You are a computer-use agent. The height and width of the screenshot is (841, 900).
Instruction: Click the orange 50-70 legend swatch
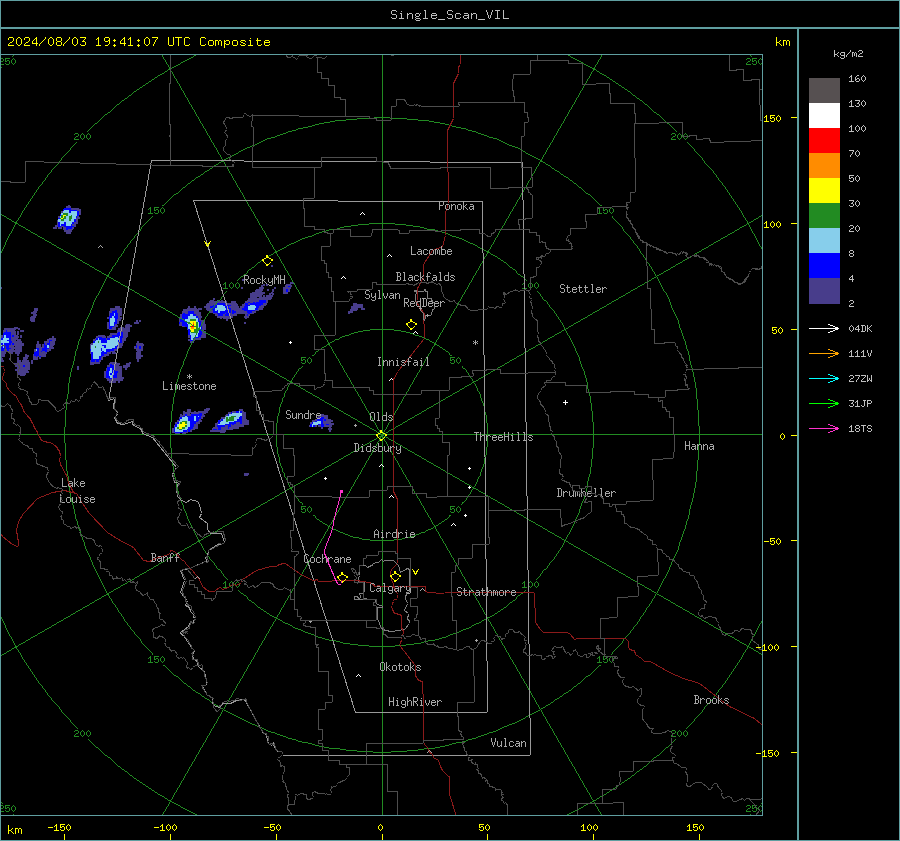[x=824, y=165]
